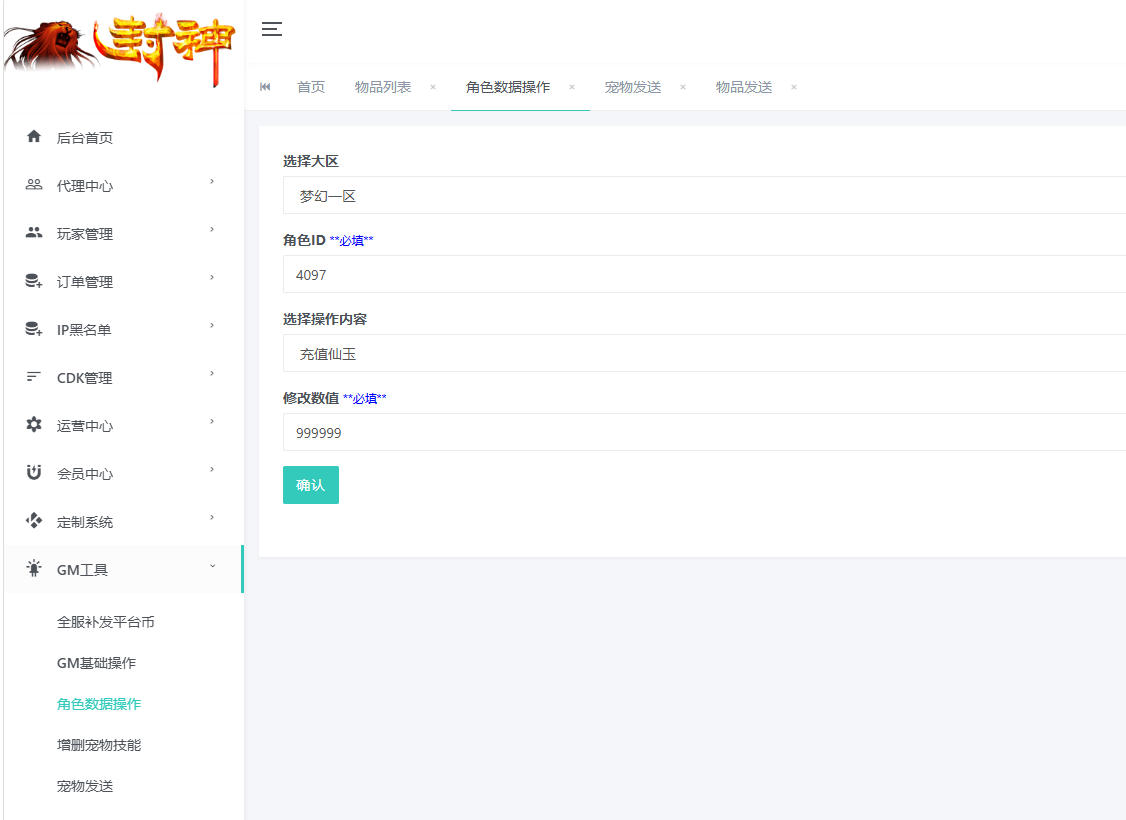The height and width of the screenshot is (820, 1126).
Task: Open 后台首页 in the sidebar
Action: [x=85, y=138]
